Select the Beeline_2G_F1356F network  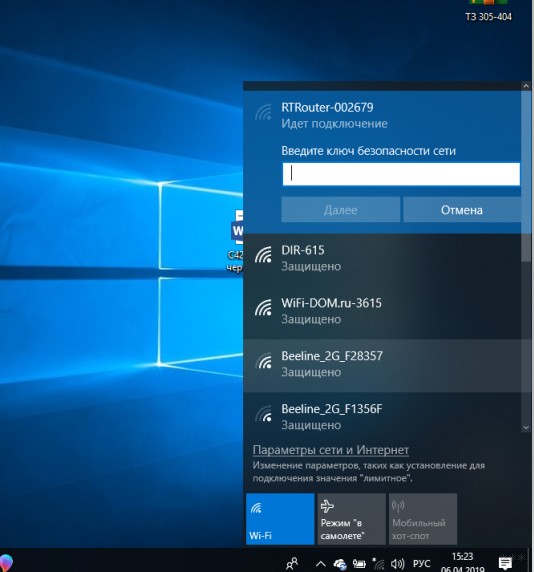[x=382, y=414]
